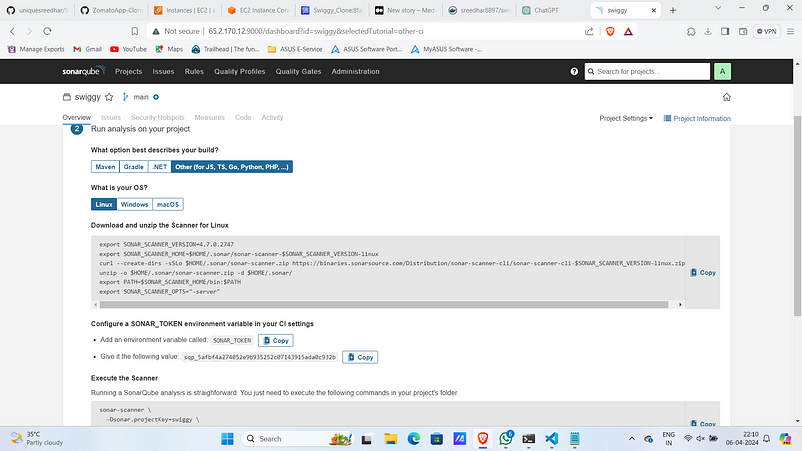Open Brave wallet icon
Screen dimensions: 802x451
tap(743, 31)
